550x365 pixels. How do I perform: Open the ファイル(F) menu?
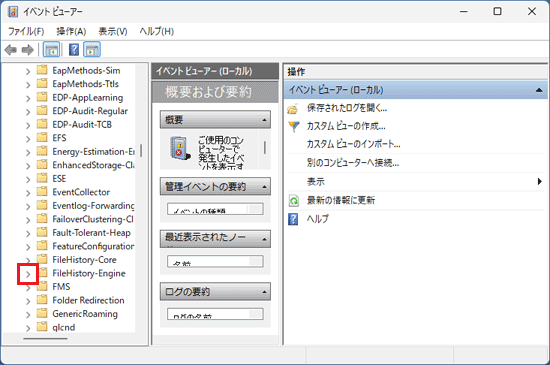pyautogui.click(x=26, y=32)
